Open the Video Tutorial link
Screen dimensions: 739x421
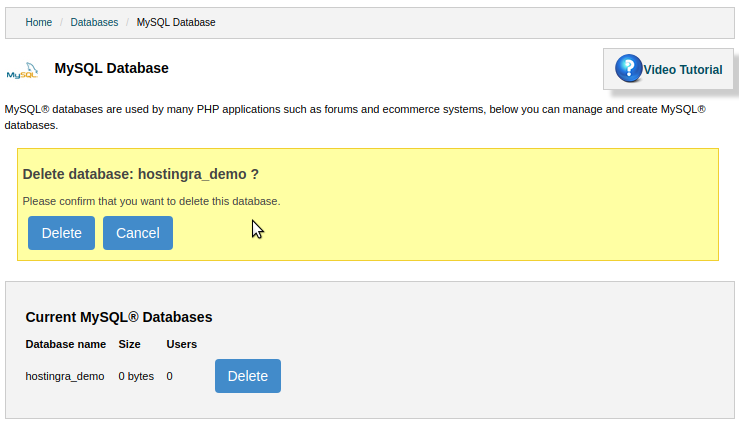click(682, 70)
